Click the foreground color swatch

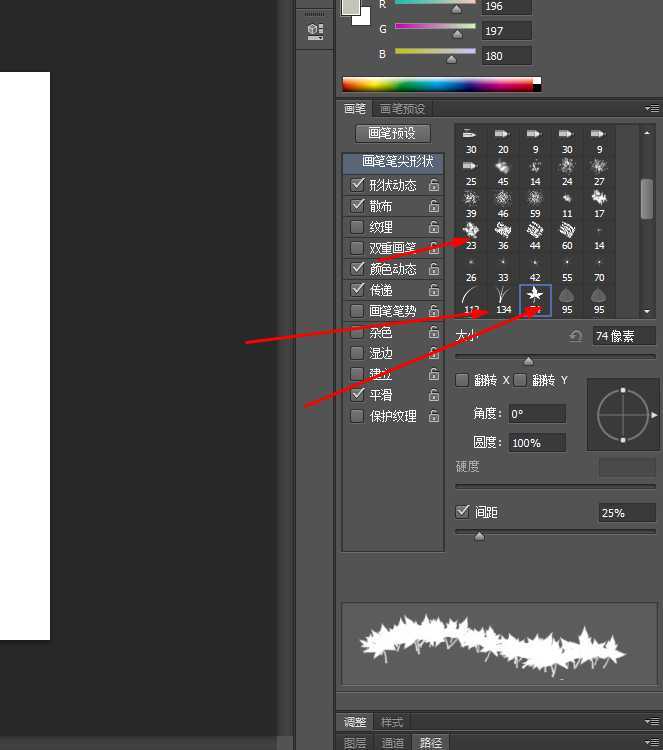[350, 7]
